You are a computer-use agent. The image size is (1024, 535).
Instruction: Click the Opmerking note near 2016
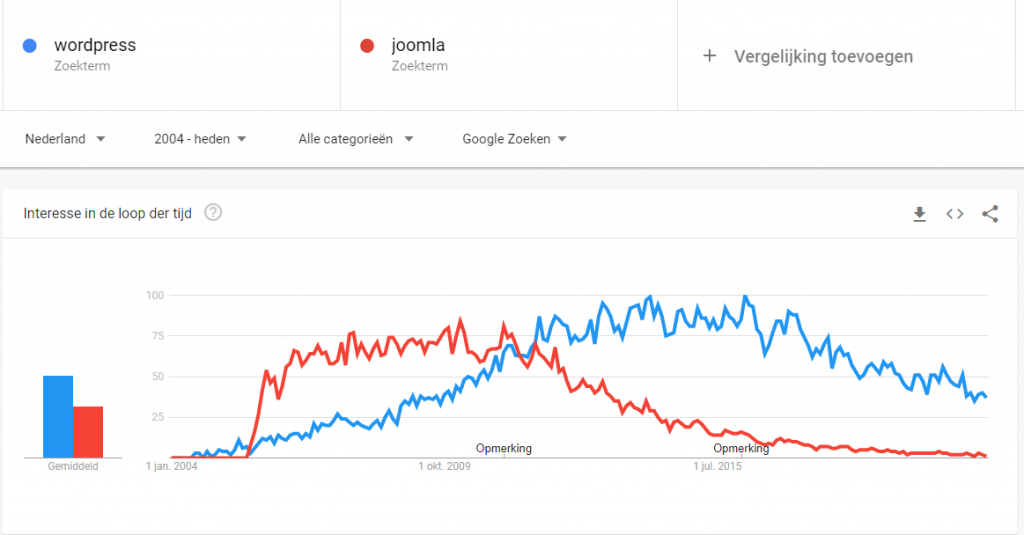pos(741,449)
